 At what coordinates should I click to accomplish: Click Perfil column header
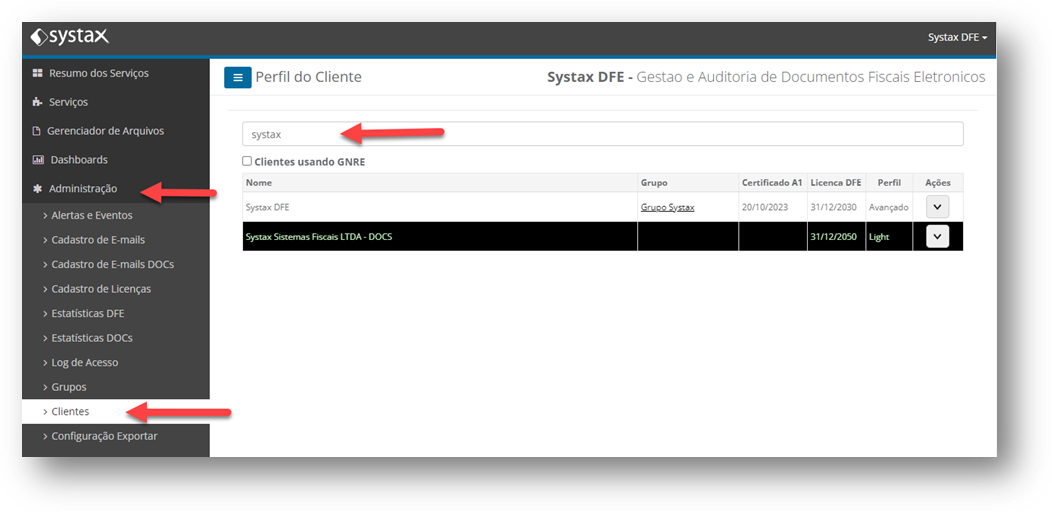(889, 183)
